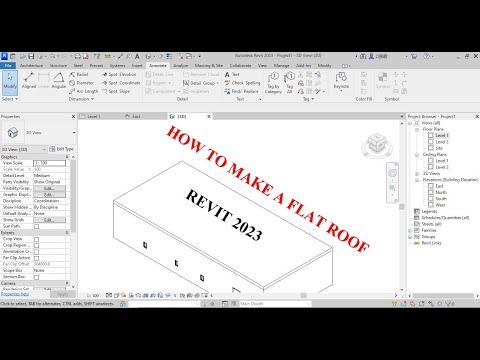Place a Spot Slope
This screenshot has width=480, height=360.
116,91
